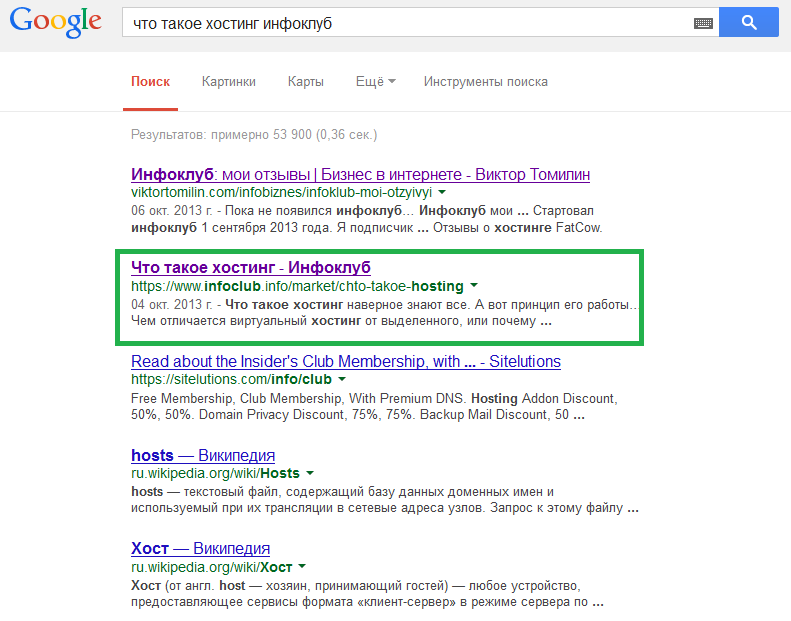Viewport: 791px width, 621px height.
Task: Expand arrow next to infoclub.info URL
Action: (474, 286)
